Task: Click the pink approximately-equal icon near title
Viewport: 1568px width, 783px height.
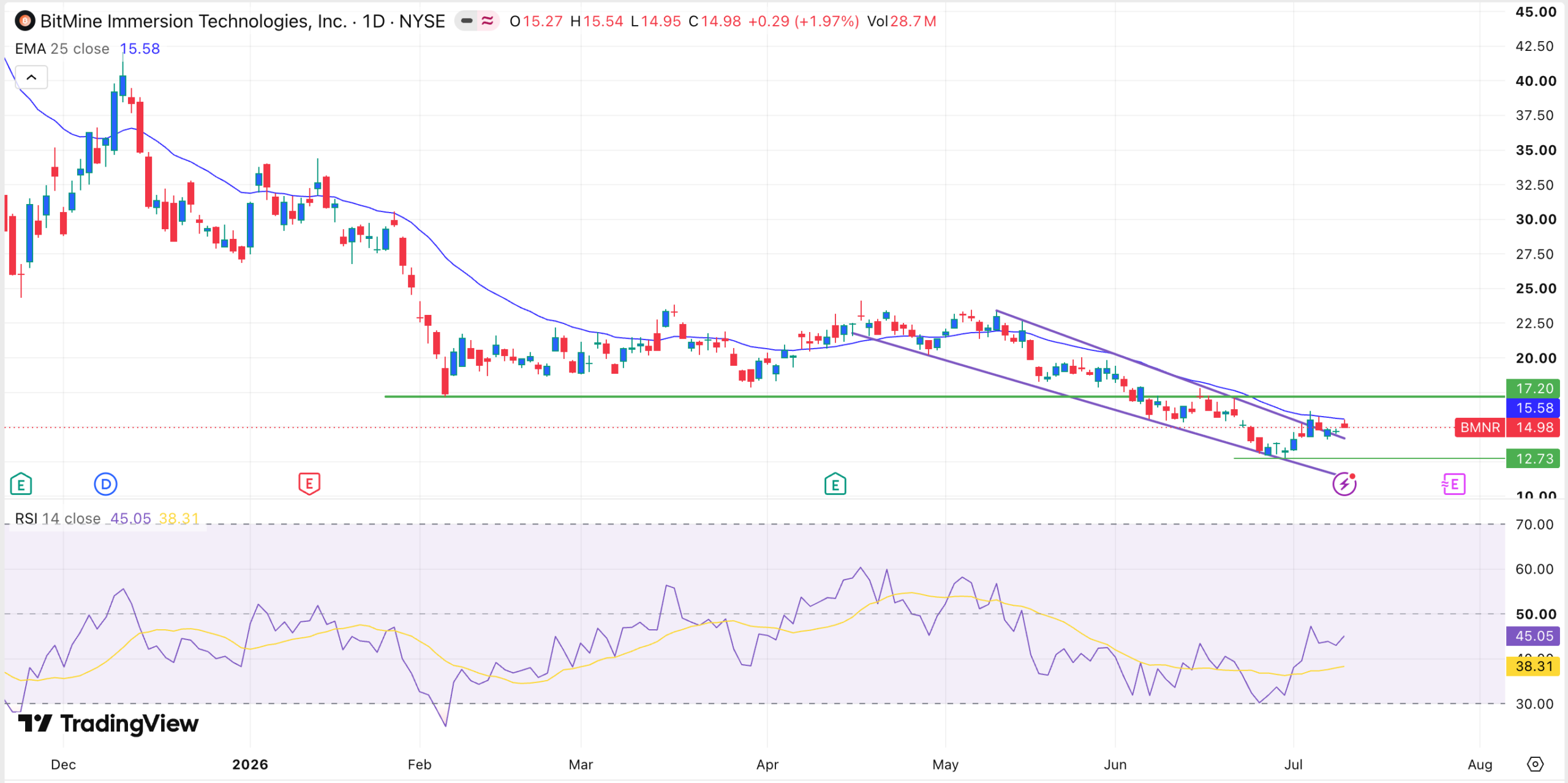Action: tap(488, 21)
